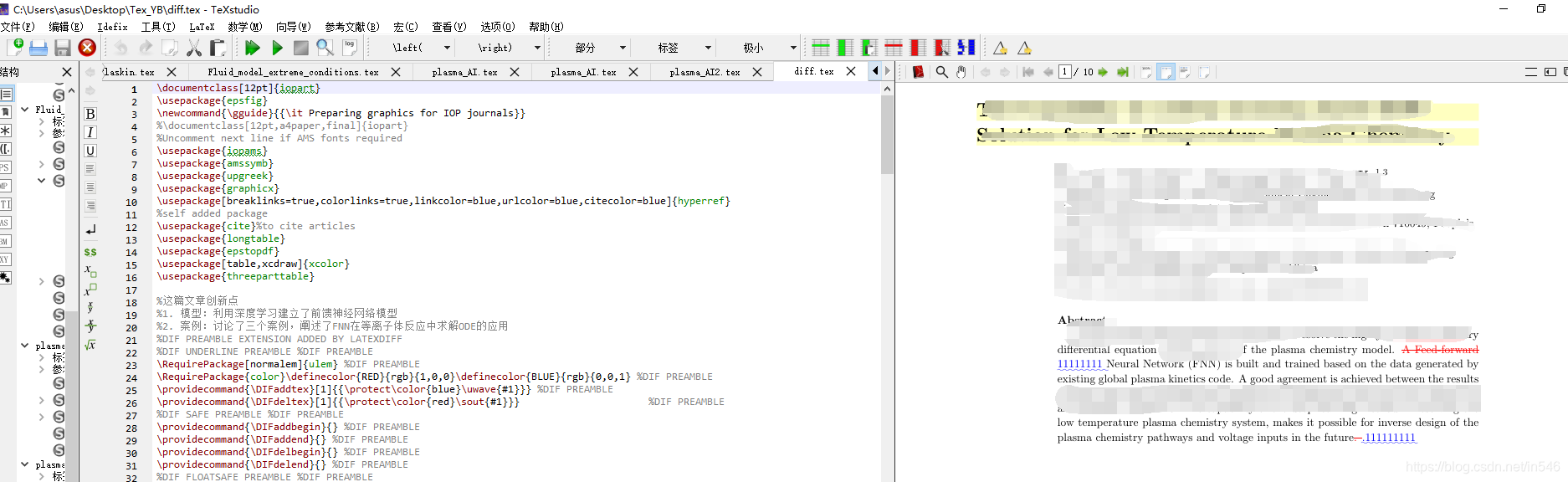Apply underline with the U icon
1568x482 pixels.
[x=90, y=151]
